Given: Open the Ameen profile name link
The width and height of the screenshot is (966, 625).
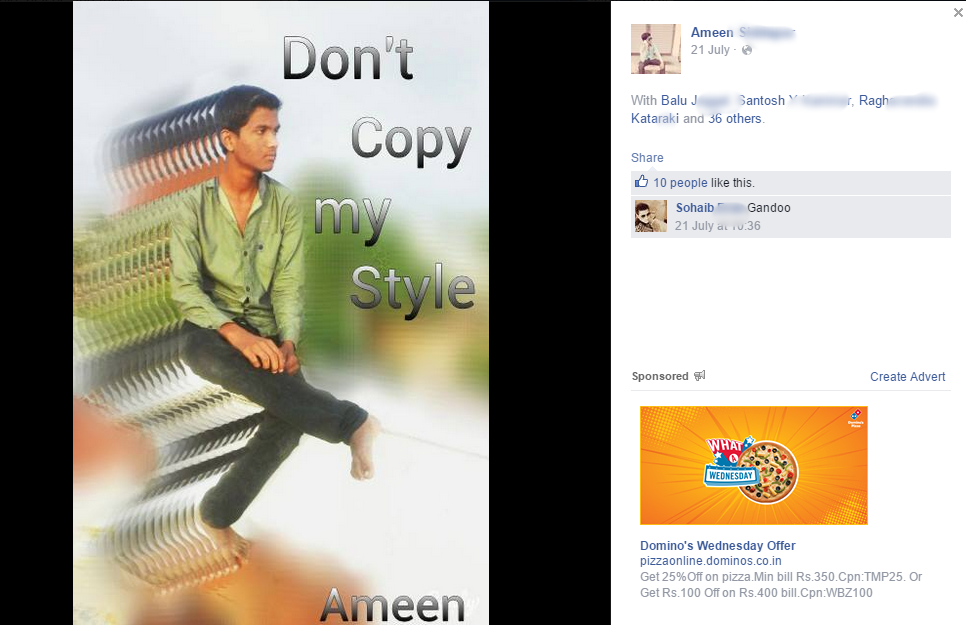Looking at the screenshot, I should click(742, 32).
